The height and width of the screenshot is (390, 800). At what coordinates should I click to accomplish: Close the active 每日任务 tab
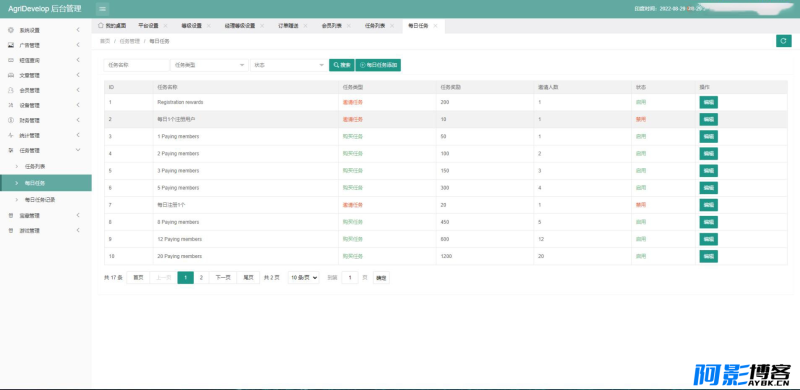435,26
